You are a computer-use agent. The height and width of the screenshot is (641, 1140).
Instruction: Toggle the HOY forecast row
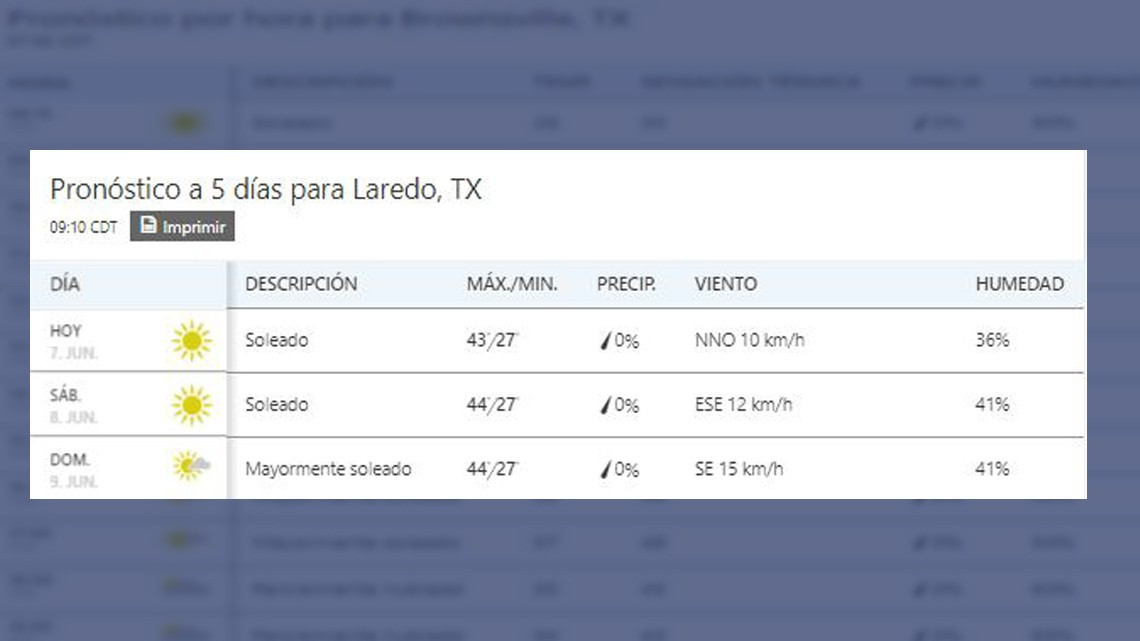(560, 340)
